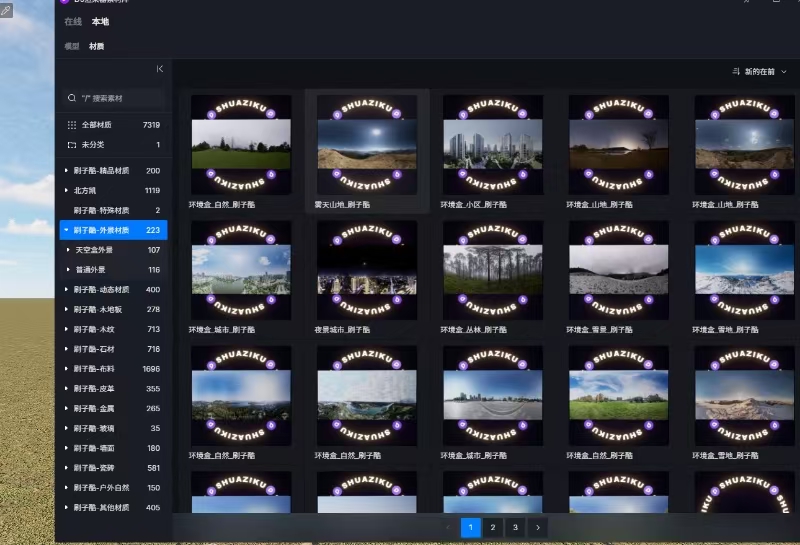The image size is (800, 545).
Task: Switch to the 本地 tab
Action: point(100,21)
